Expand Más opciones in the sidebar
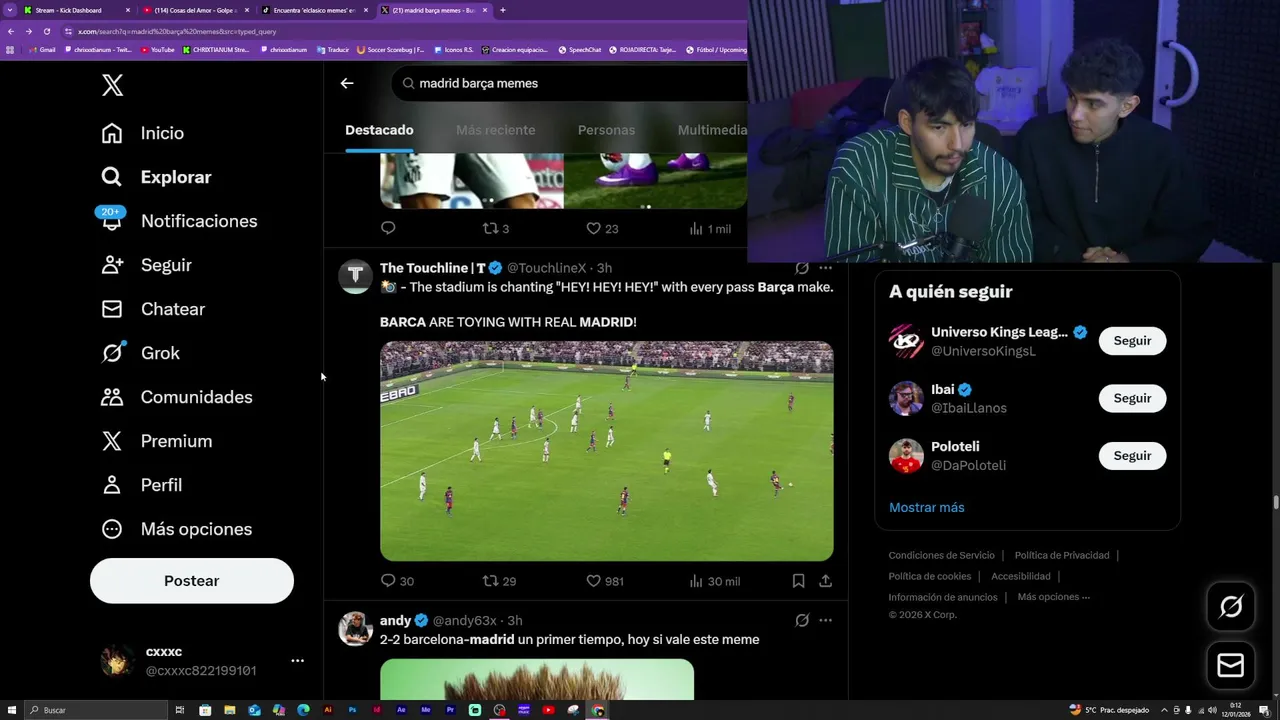The image size is (1280, 720). (177, 529)
